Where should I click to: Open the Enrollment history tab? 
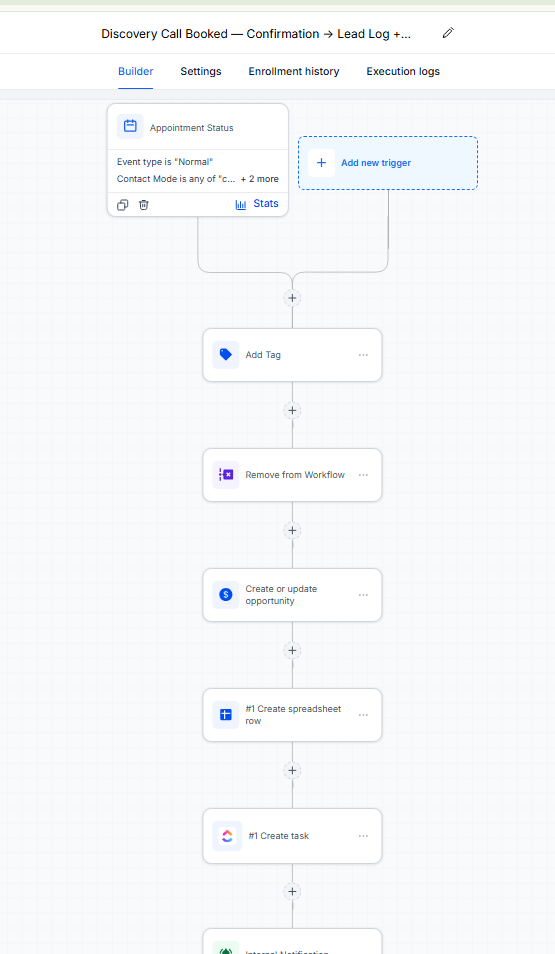(294, 71)
